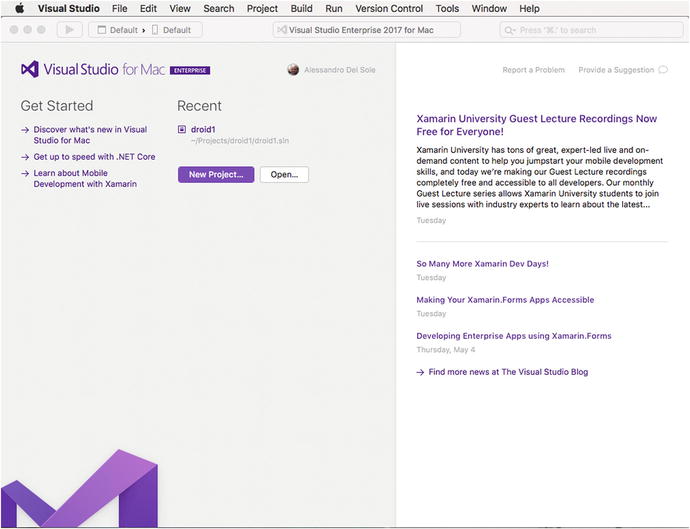Open Get up to speed with .NET Core
Viewport: 690px width, 529px height.
pyautogui.click(x=94, y=157)
